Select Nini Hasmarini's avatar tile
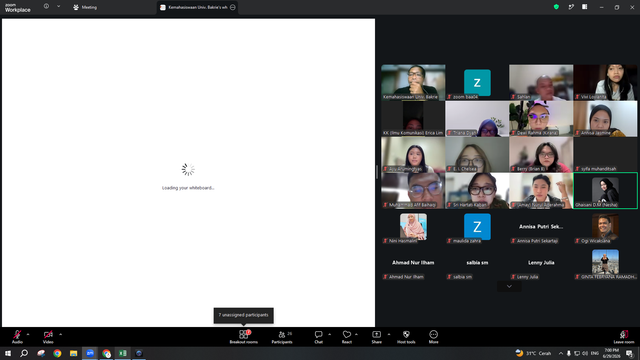640x360 pixels. point(413,227)
